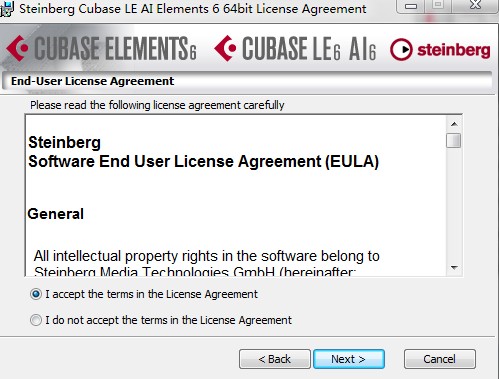
Task: Click the 'I accept the terms' label text
Action: (152, 294)
